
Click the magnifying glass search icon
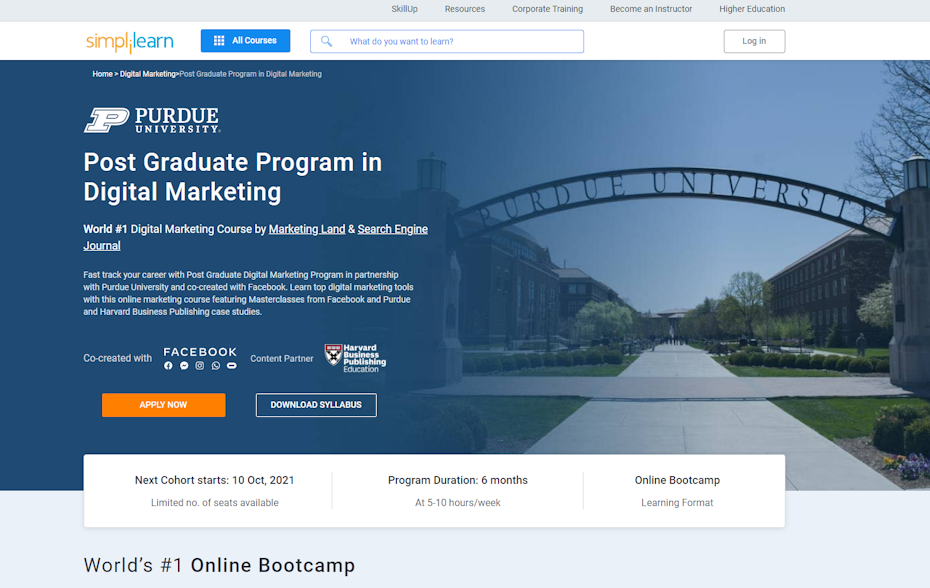click(326, 41)
